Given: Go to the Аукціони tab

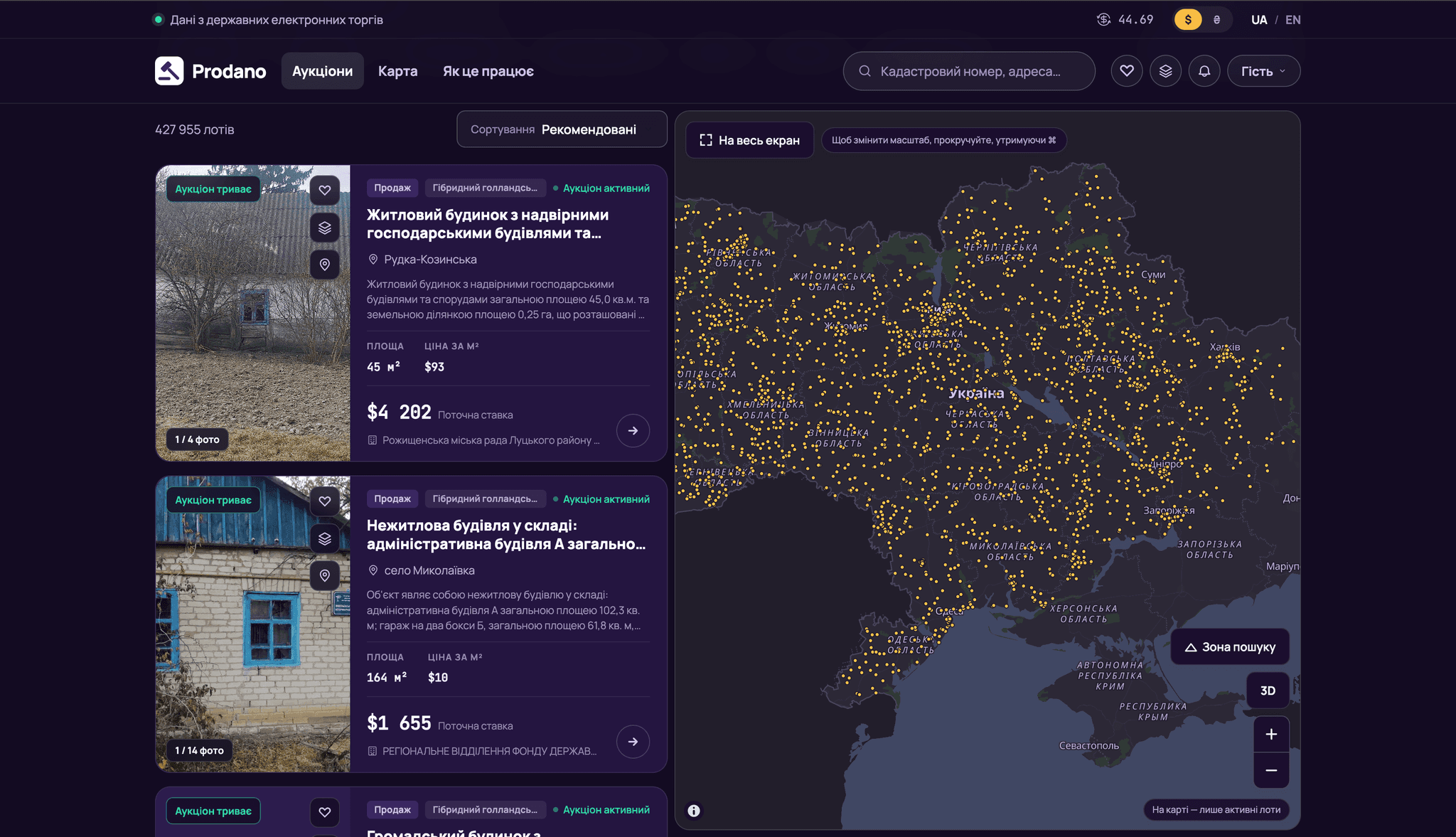Looking at the screenshot, I should pyautogui.click(x=322, y=71).
